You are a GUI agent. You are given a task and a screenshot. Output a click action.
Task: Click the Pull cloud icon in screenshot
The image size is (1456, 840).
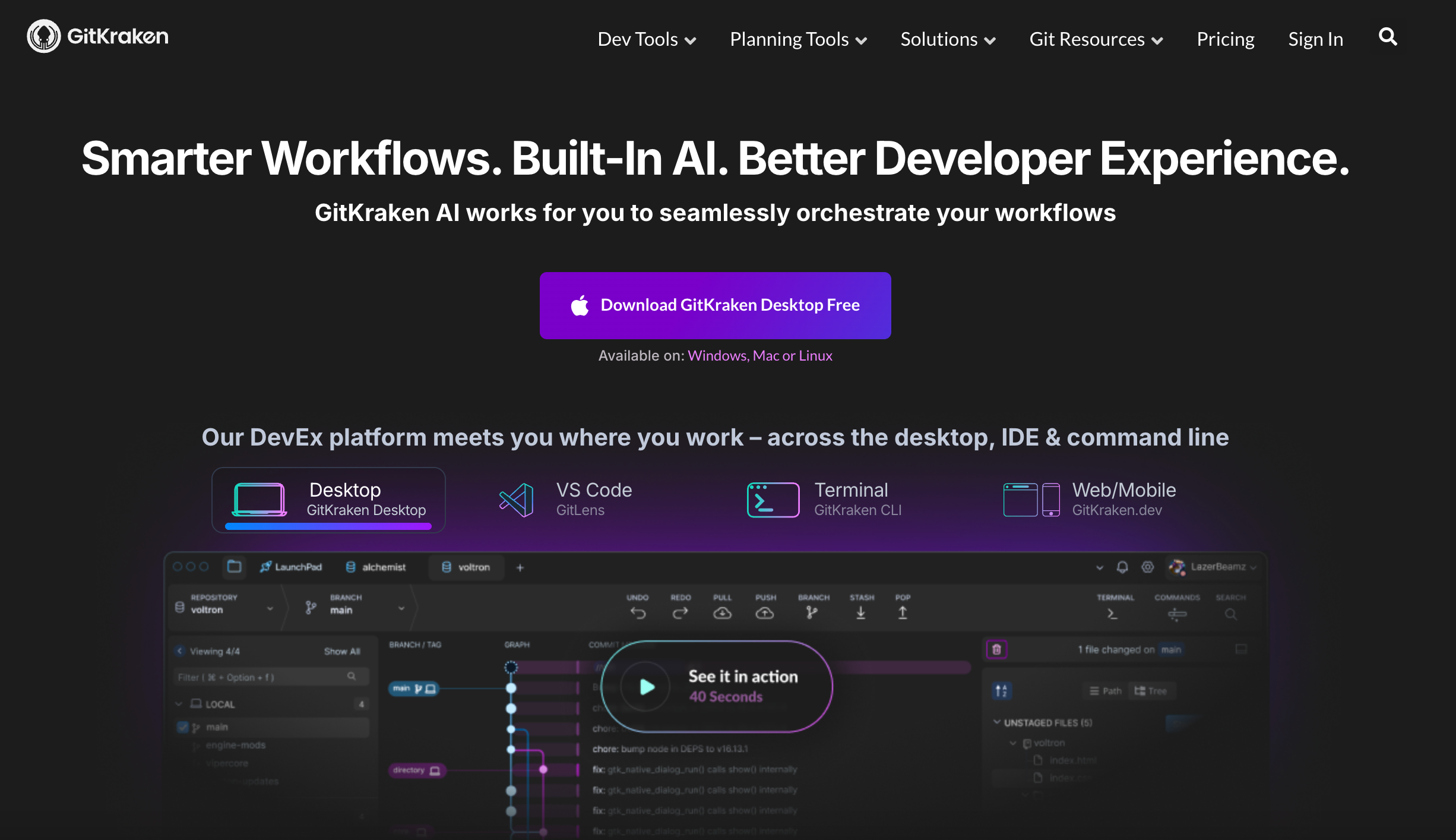coord(722,612)
